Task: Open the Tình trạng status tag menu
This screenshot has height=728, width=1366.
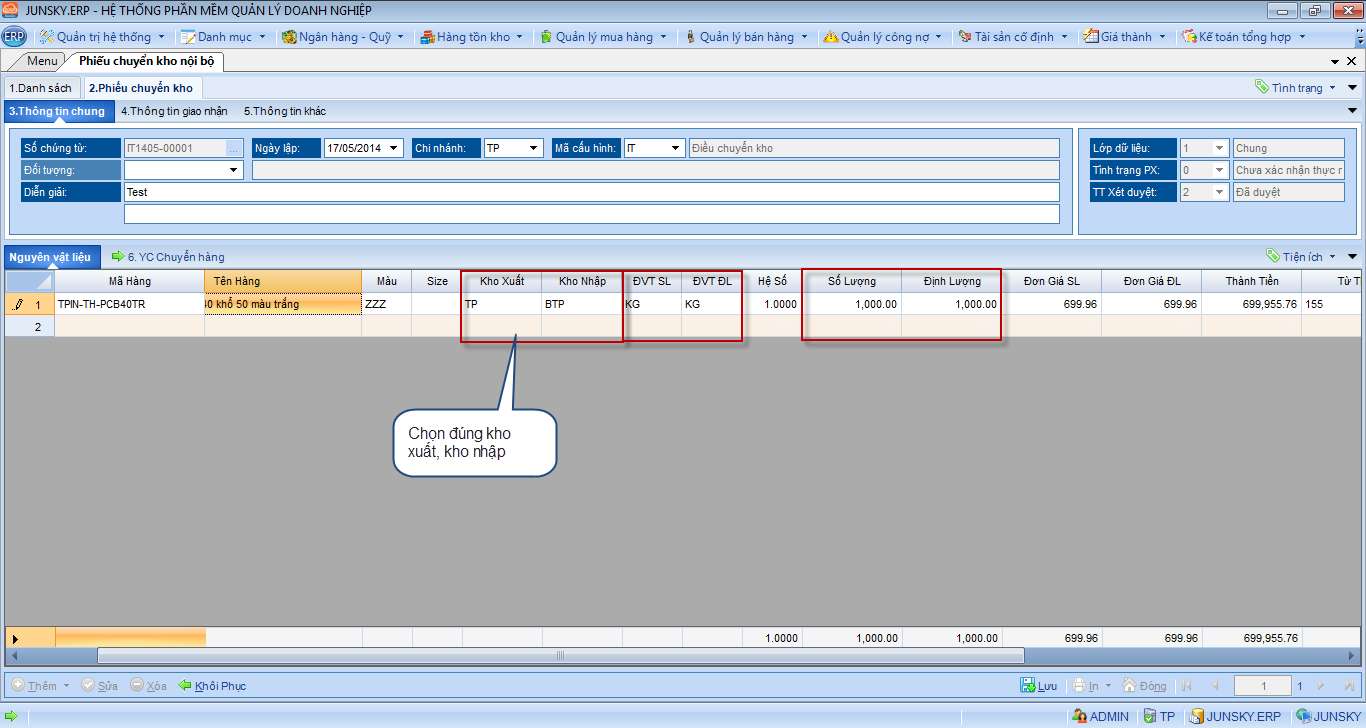Action: [1296, 88]
